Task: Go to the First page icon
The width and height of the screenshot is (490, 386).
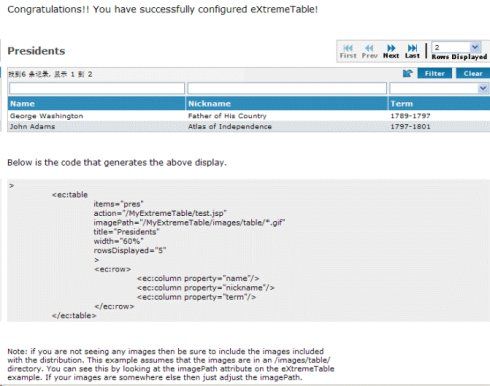Action: 348,48
